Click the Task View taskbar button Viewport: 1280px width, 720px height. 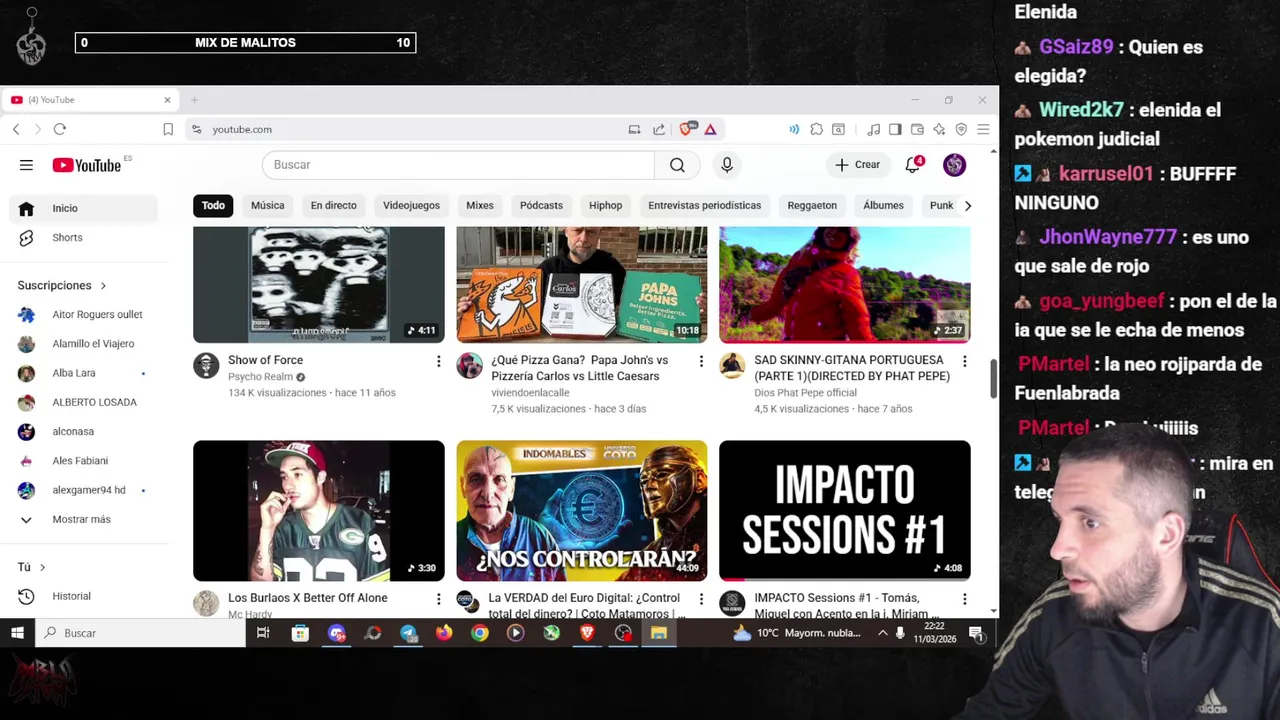click(x=263, y=633)
